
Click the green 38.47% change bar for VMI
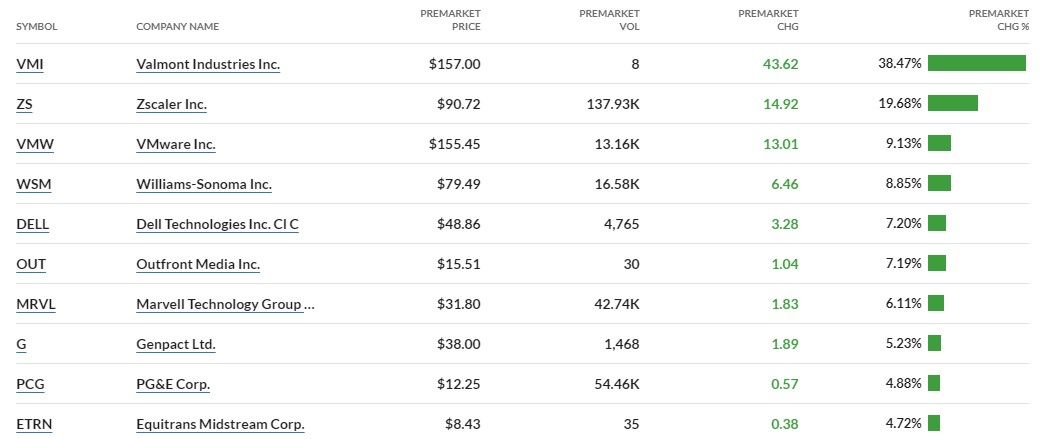click(976, 63)
